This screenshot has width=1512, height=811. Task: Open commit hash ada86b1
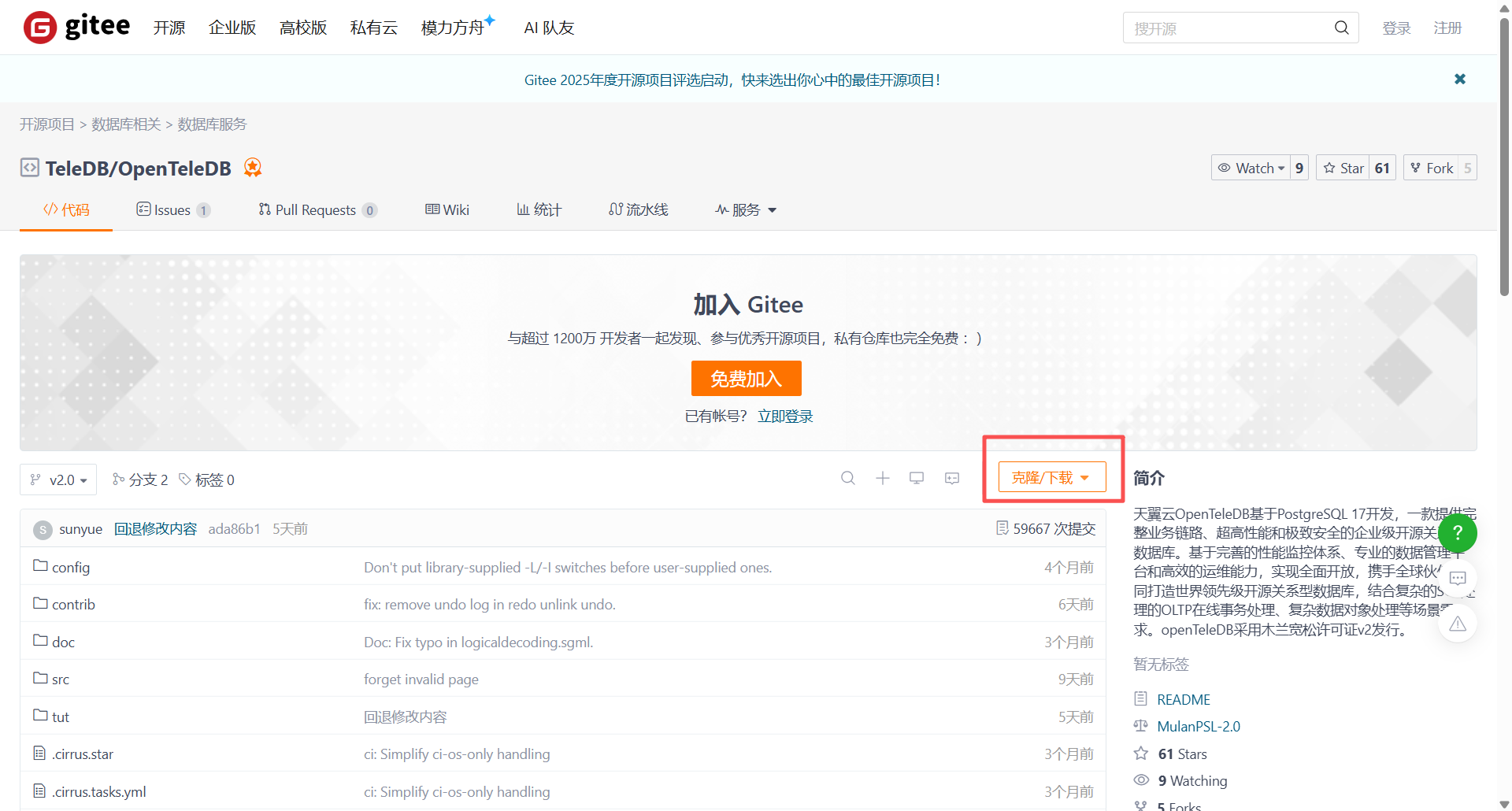tap(234, 529)
